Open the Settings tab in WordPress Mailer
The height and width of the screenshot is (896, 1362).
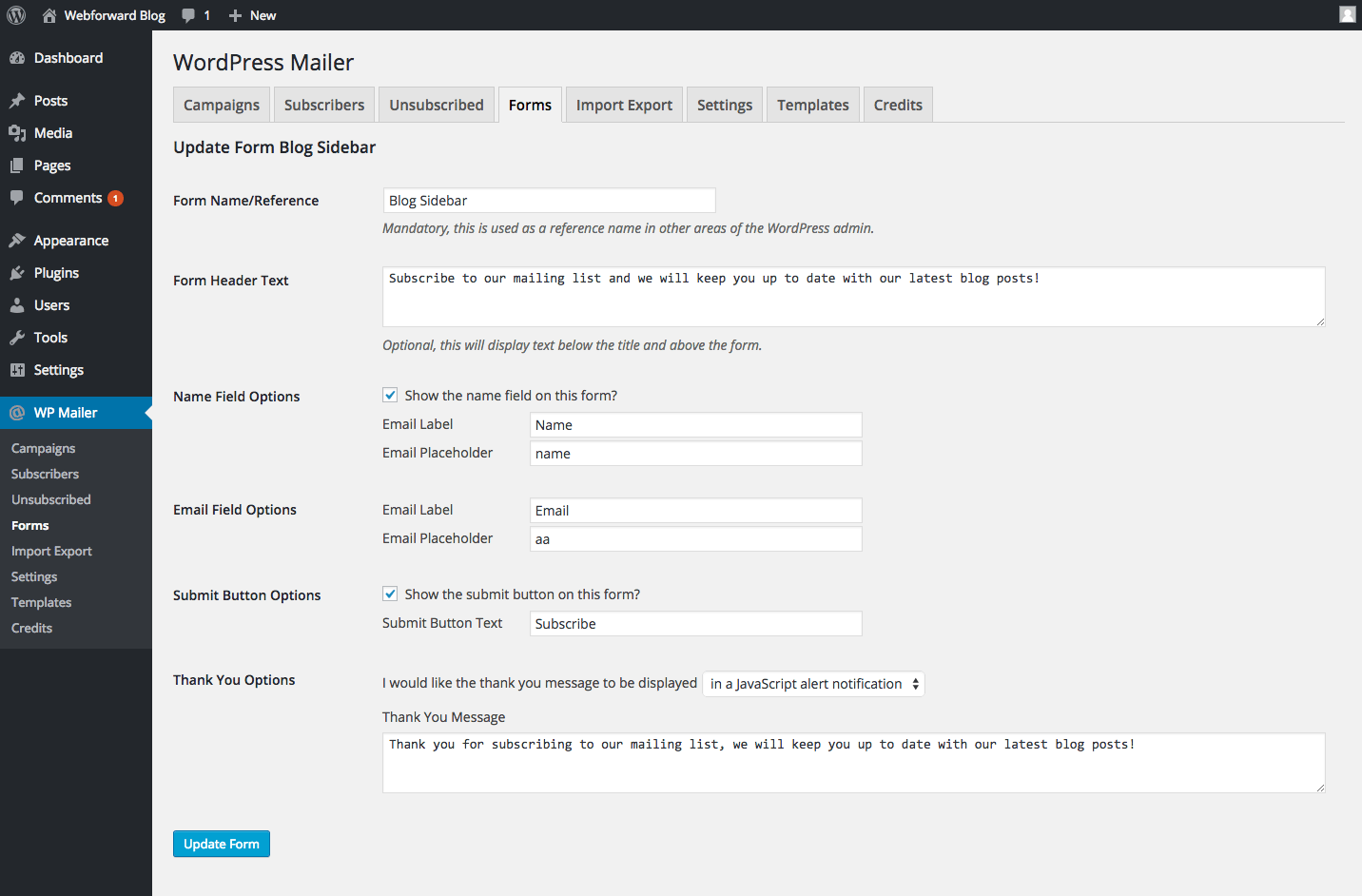(x=725, y=105)
